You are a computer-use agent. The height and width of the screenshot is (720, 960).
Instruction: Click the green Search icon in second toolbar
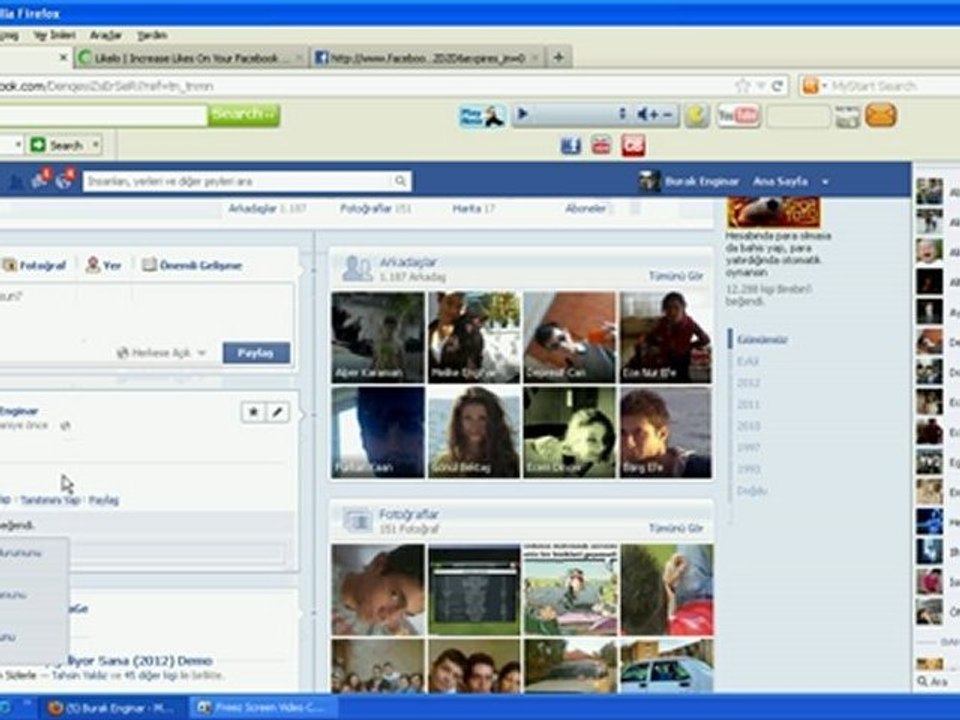pos(38,145)
